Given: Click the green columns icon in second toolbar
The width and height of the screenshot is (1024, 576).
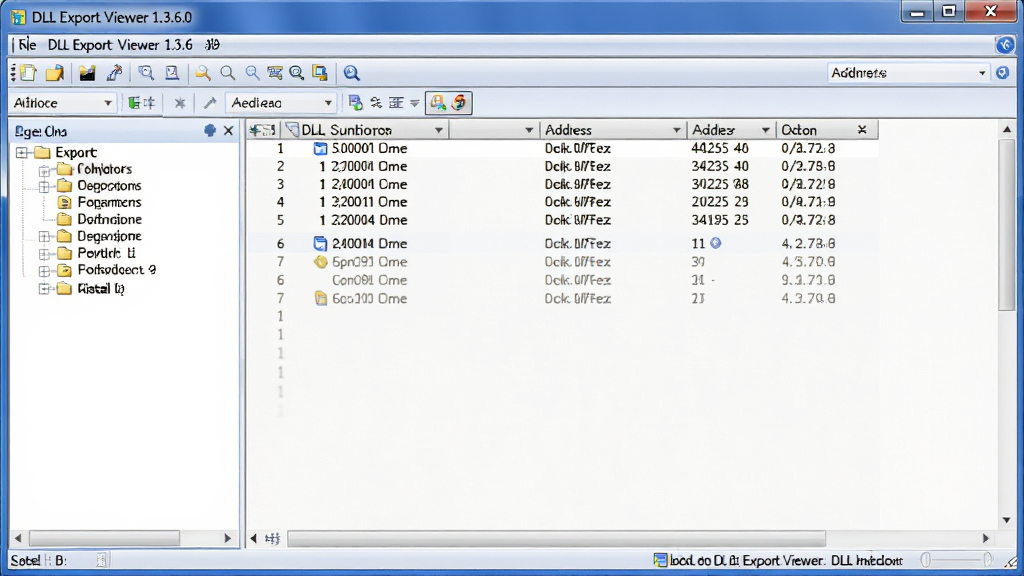Looking at the screenshot, I should [134, 103].
